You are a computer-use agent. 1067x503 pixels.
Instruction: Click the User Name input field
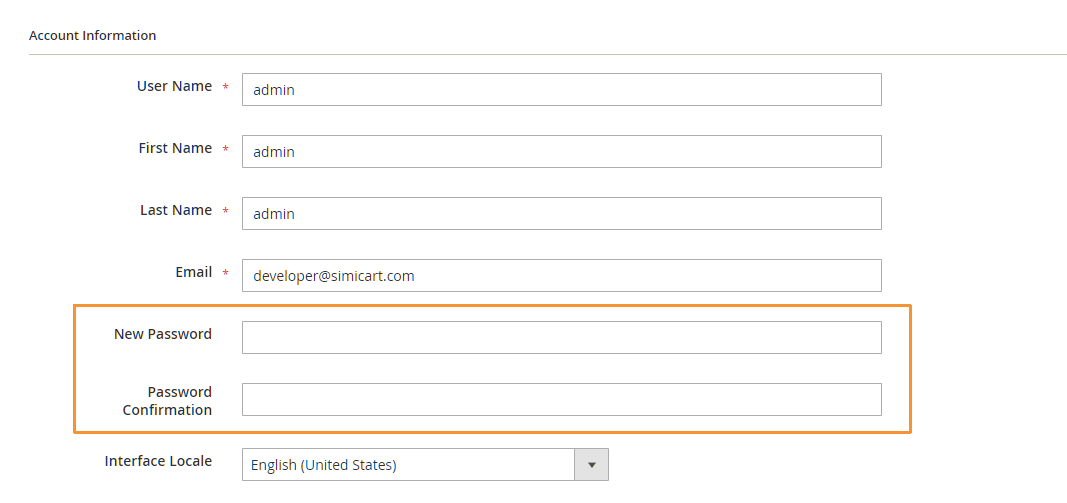pos(561,89)
